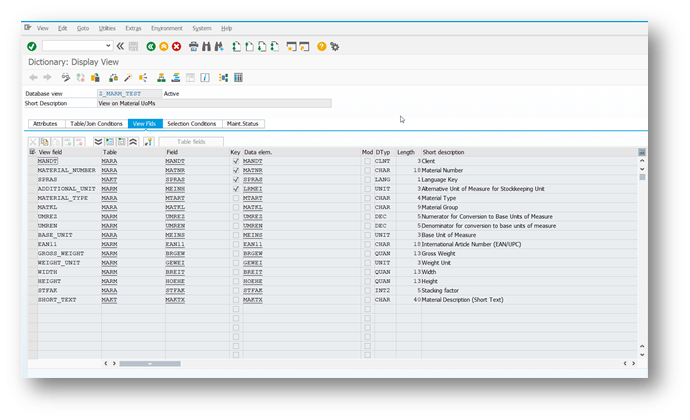Click the Create New Session icon

tap(291, 46)
